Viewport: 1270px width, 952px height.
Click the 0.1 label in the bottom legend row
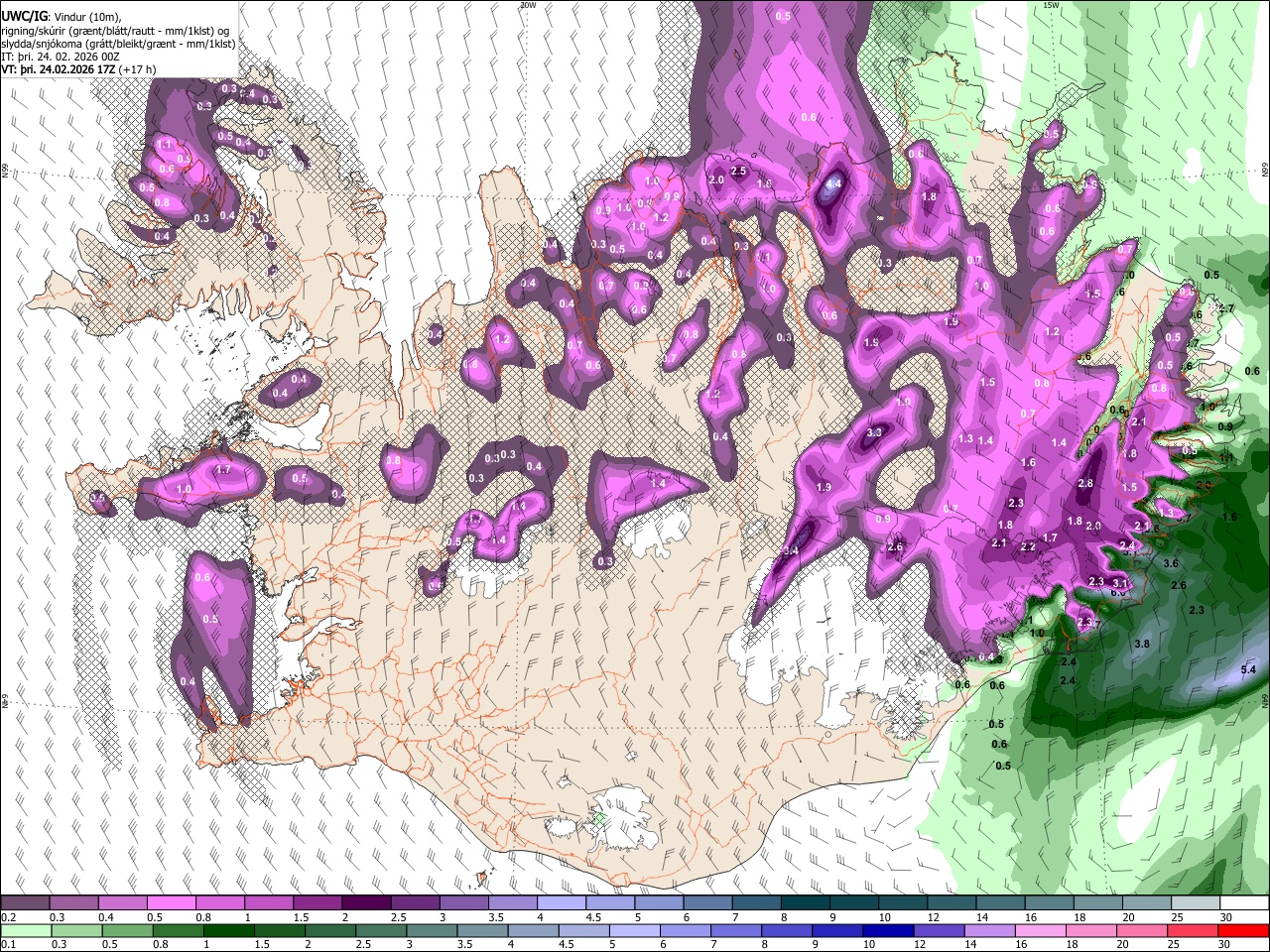pos(8,944)
